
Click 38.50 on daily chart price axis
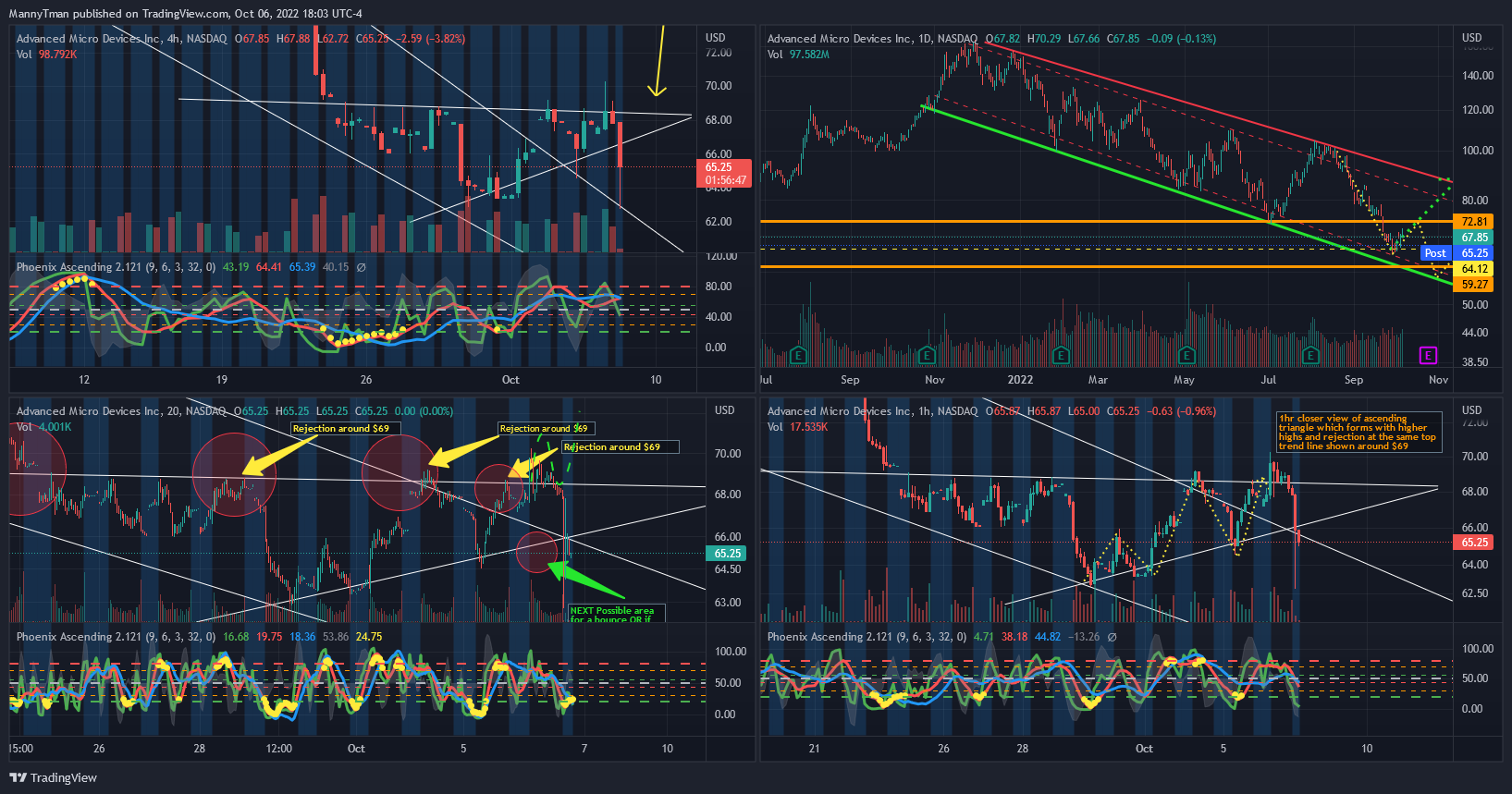coord(1475,362)
